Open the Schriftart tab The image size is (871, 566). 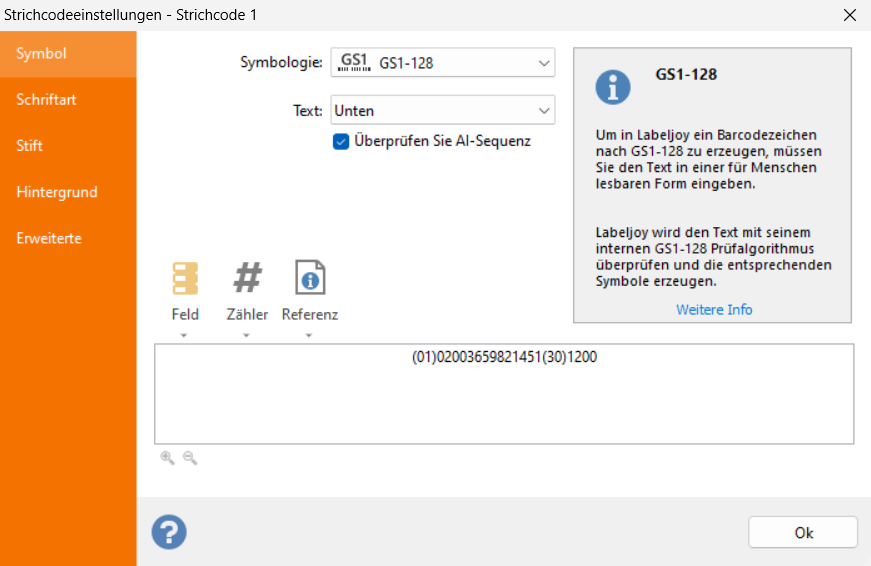pos(68,100)
